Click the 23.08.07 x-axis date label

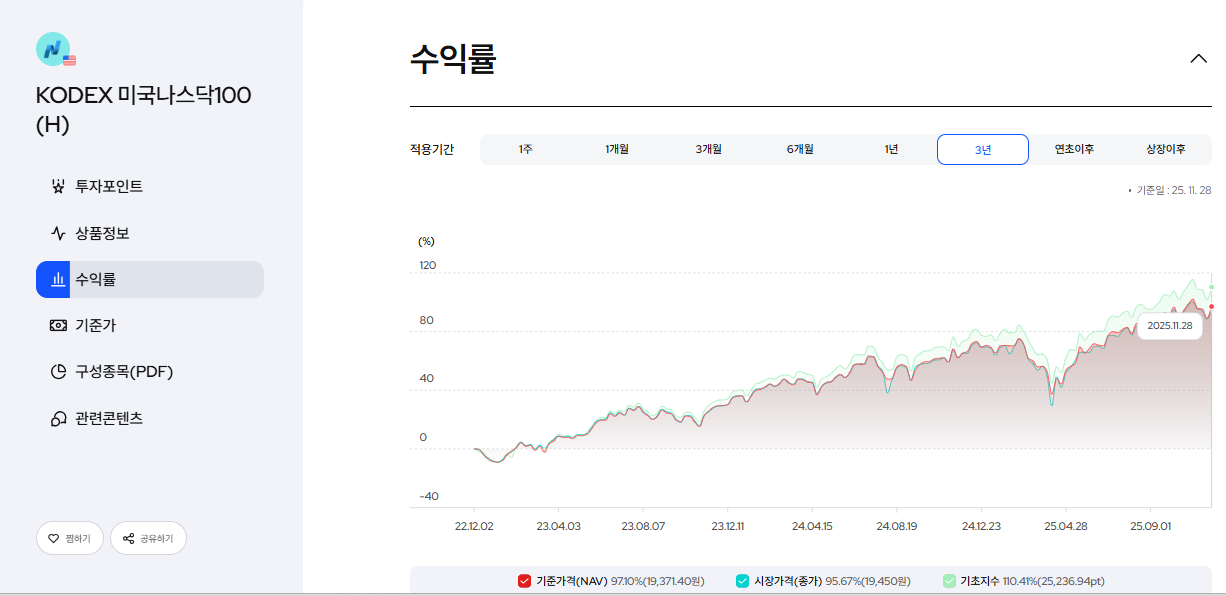(x=643, y=524)
